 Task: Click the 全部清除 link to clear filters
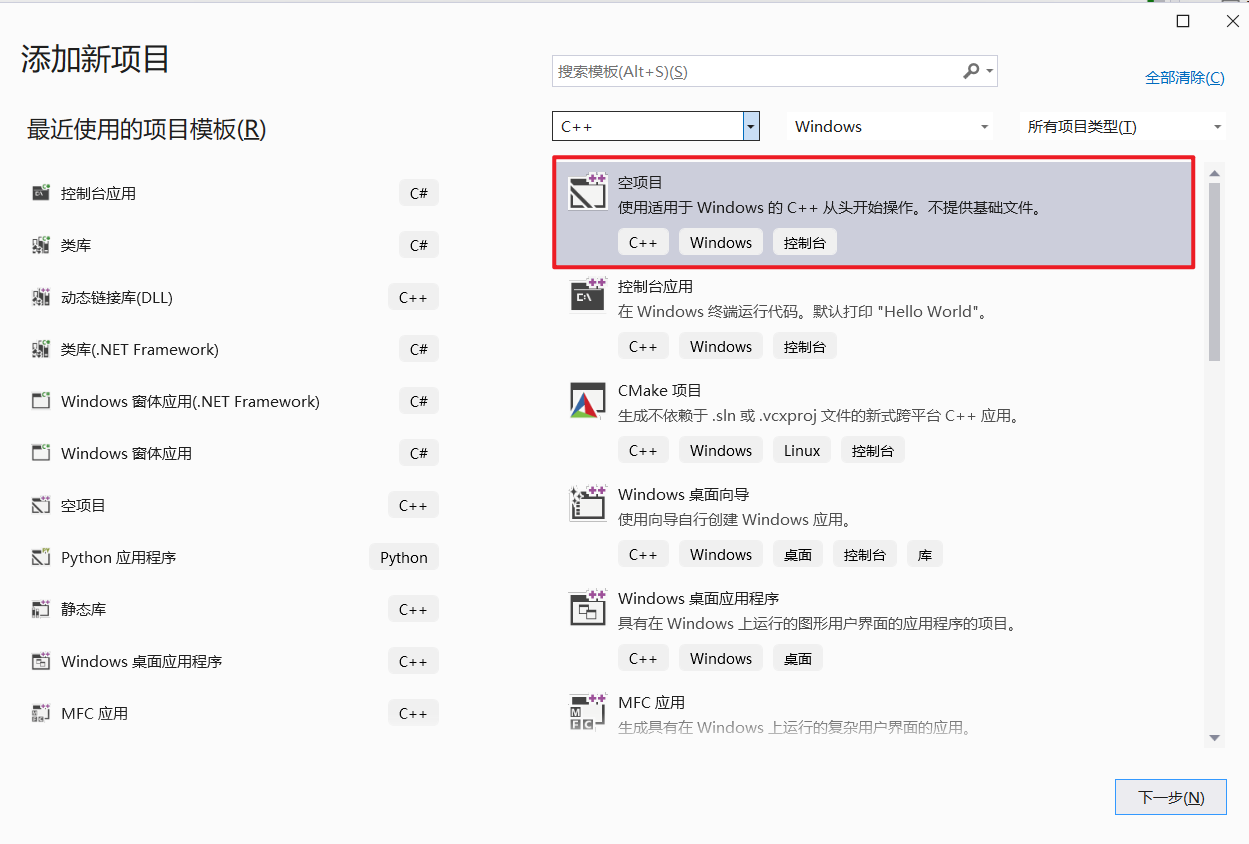(x=1184, y=77)
